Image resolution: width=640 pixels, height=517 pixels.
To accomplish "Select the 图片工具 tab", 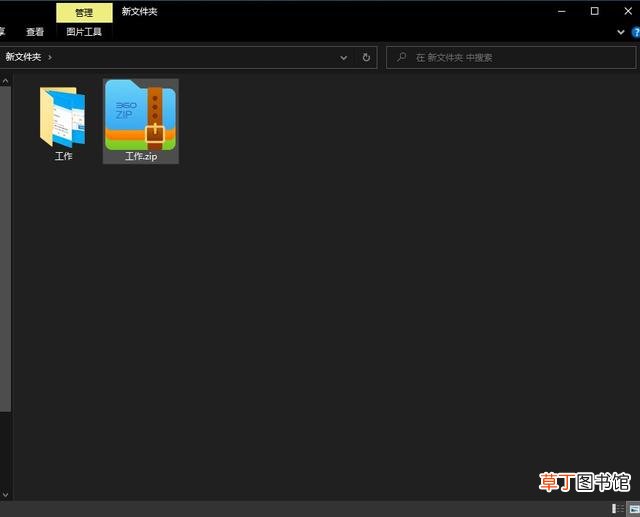I will (84, 32).
